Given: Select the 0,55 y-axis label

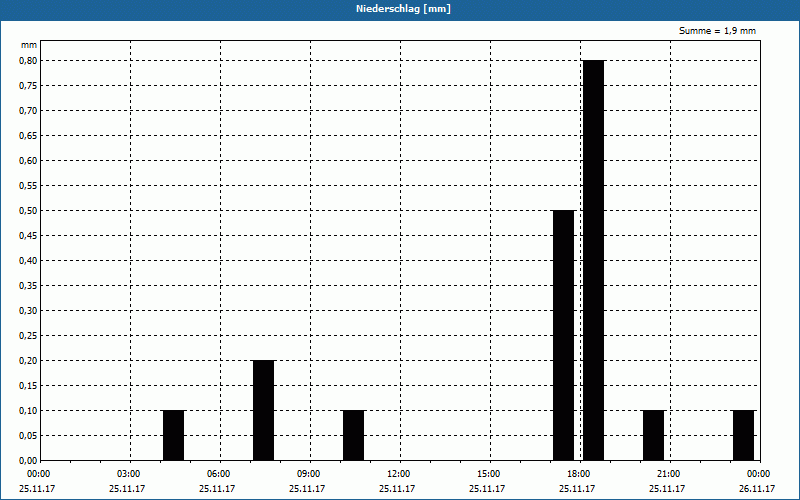Looking at the screenshot, I should click(28, 186).
